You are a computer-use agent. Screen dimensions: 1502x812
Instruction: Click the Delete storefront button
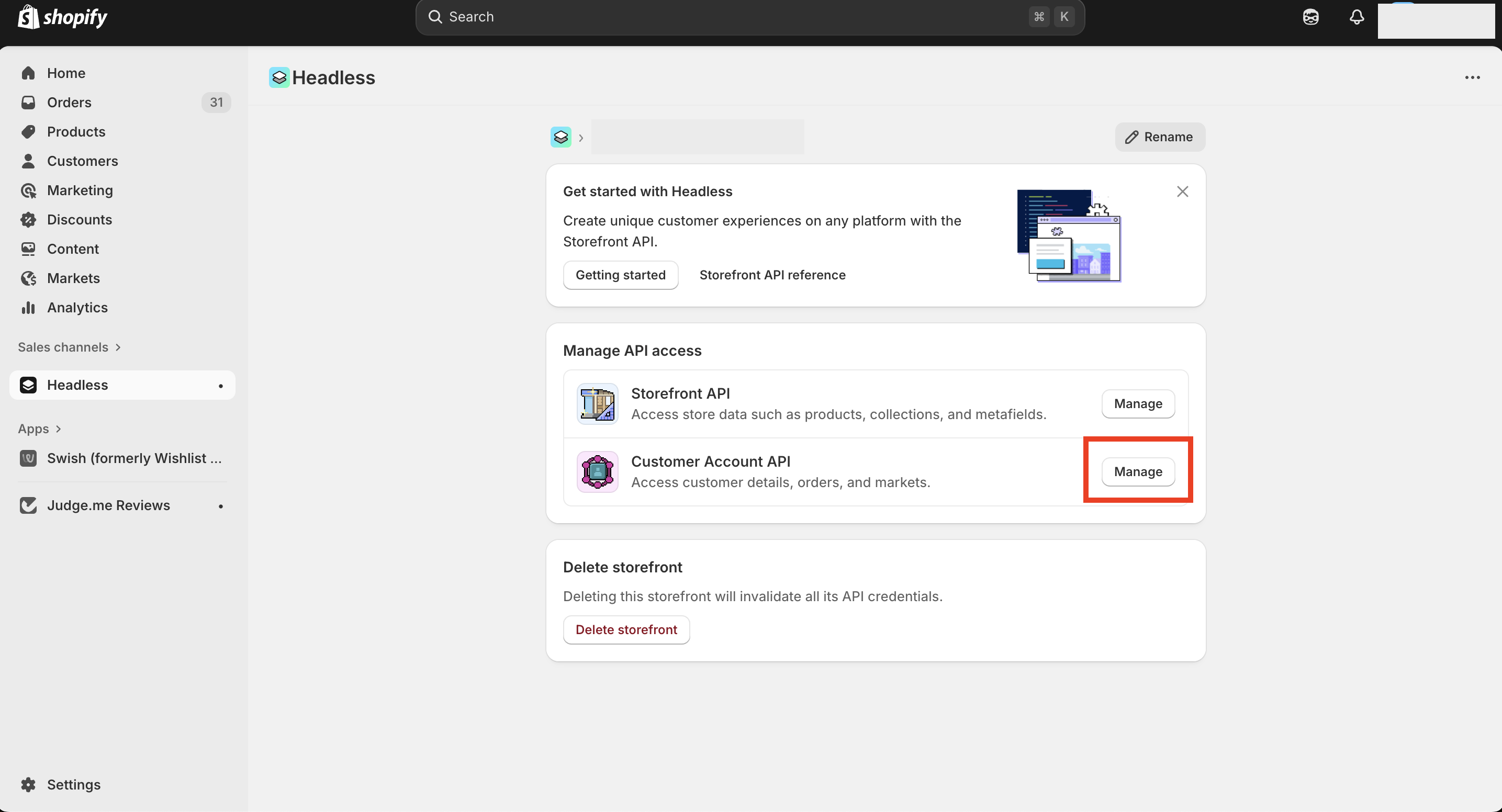click(625, 629)
